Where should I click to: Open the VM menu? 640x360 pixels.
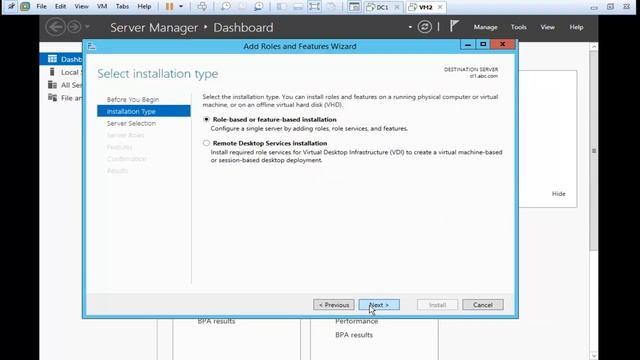(102, 7)
